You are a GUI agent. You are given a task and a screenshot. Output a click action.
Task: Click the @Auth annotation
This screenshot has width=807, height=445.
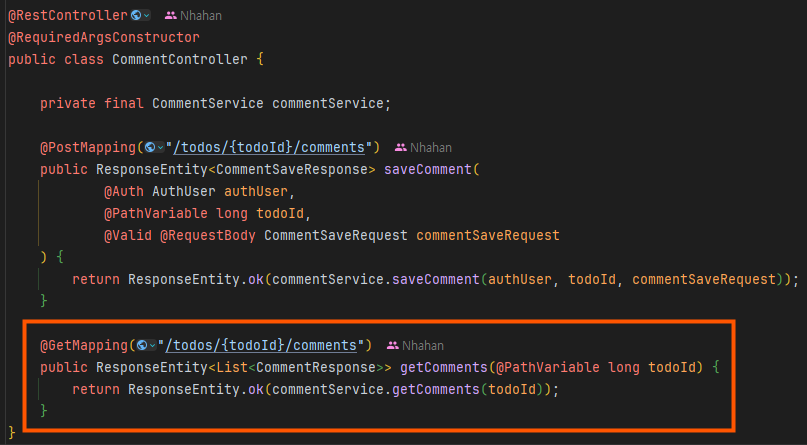pos(124,191)
